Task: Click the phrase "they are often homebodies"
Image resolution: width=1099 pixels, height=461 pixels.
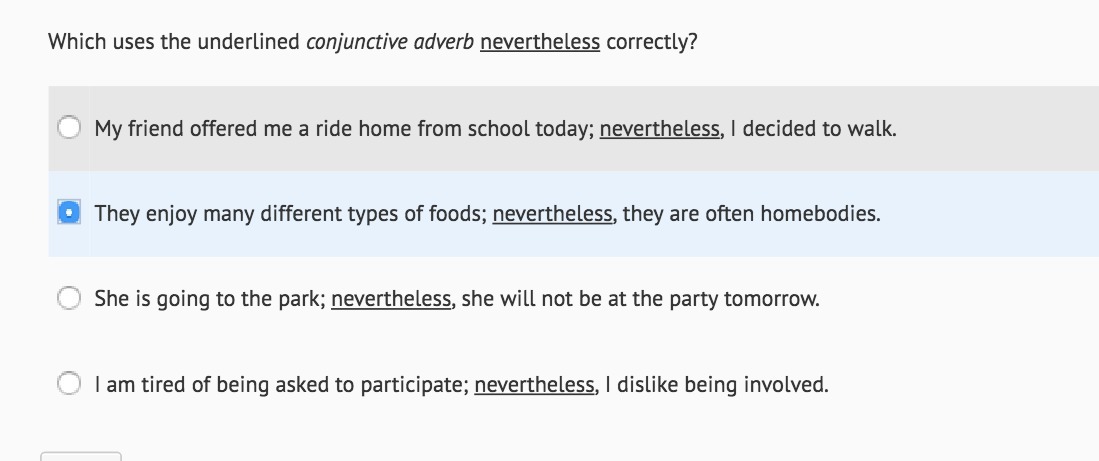Action: (751, 214)
